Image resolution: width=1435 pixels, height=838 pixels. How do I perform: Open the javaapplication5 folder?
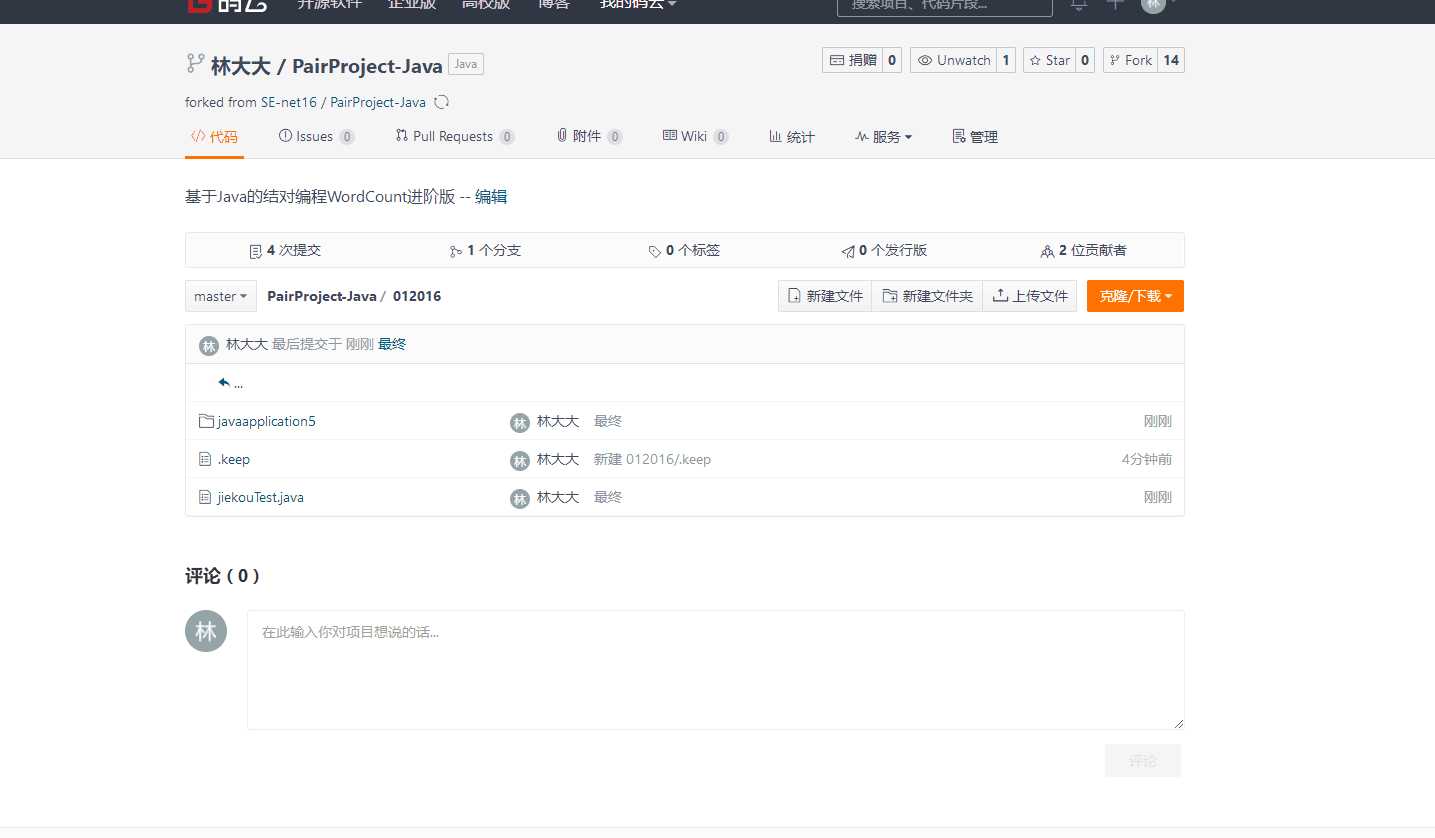266,421
